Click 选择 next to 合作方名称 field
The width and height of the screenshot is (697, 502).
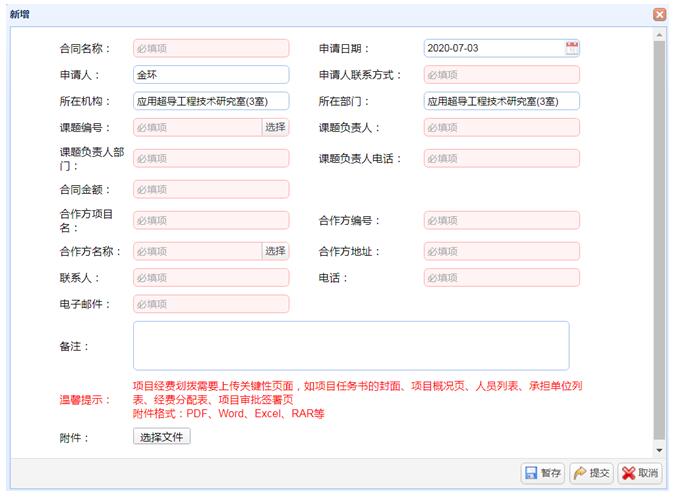point(275,251)
